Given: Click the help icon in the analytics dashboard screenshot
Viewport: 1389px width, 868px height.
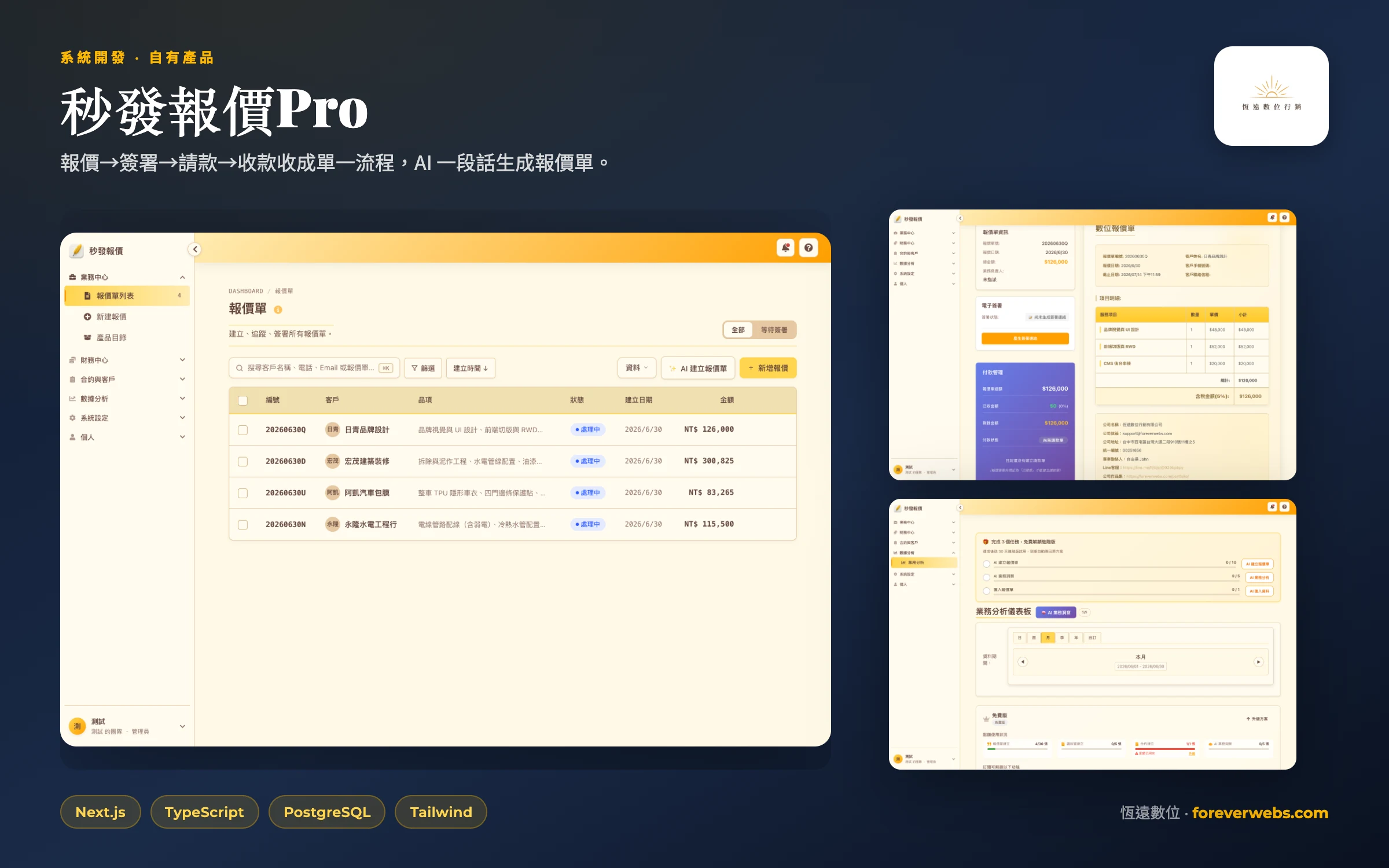Looking at the screenshot, I should [x=1284, y=507].
